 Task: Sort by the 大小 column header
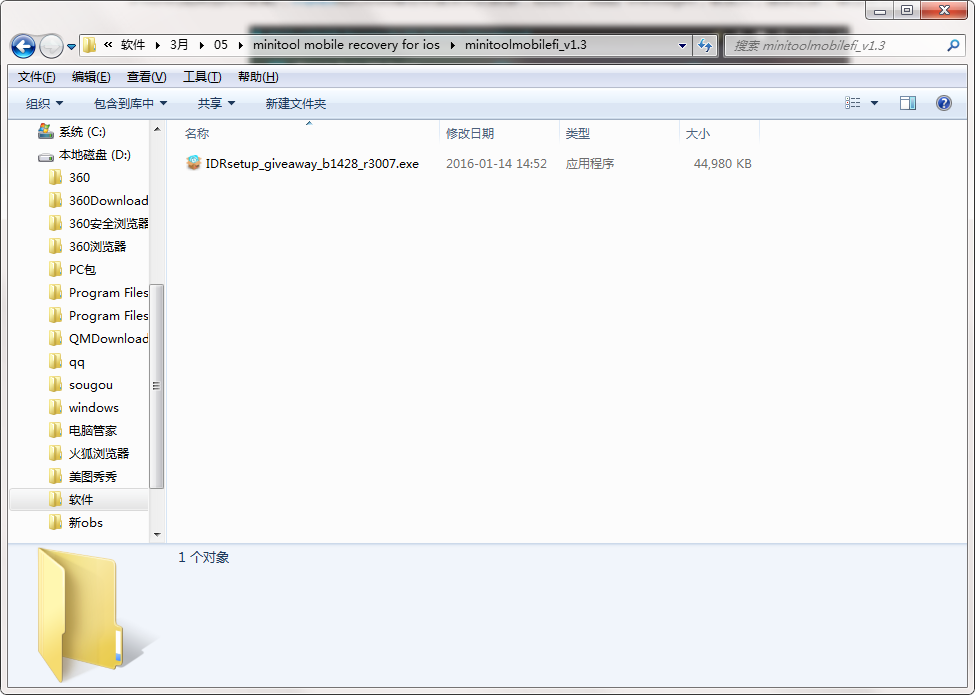pos(697,133)
